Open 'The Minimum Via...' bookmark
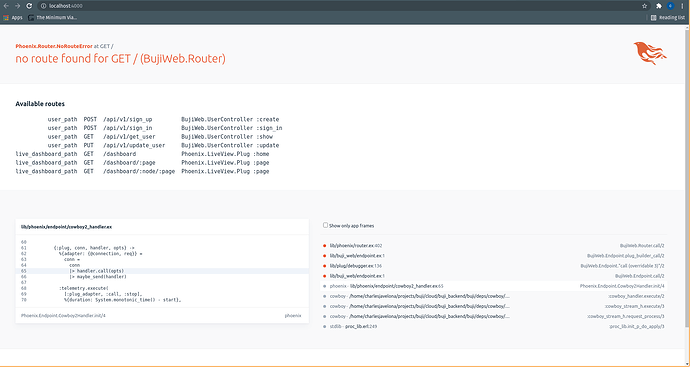690x367 pixels. tap(53, 18)
